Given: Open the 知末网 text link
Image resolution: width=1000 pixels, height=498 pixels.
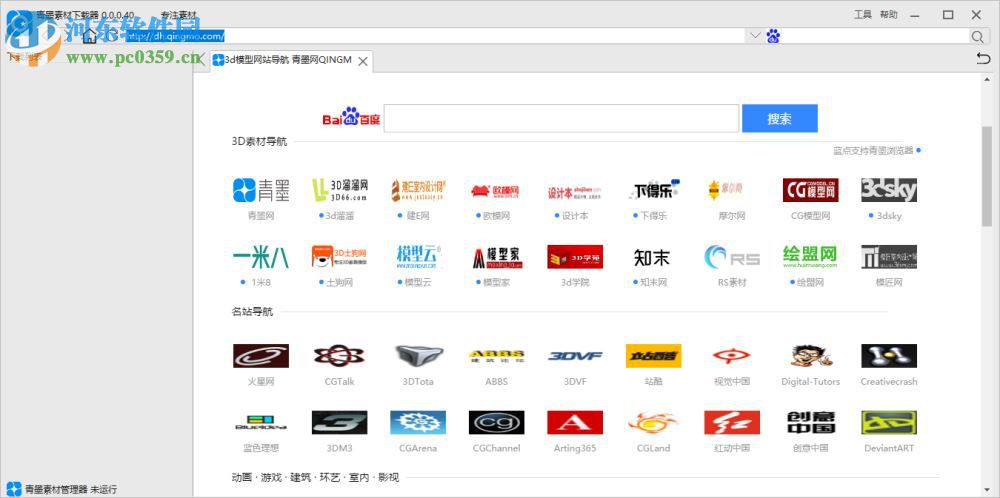Looking at the screenshot, I should [653, 282].
